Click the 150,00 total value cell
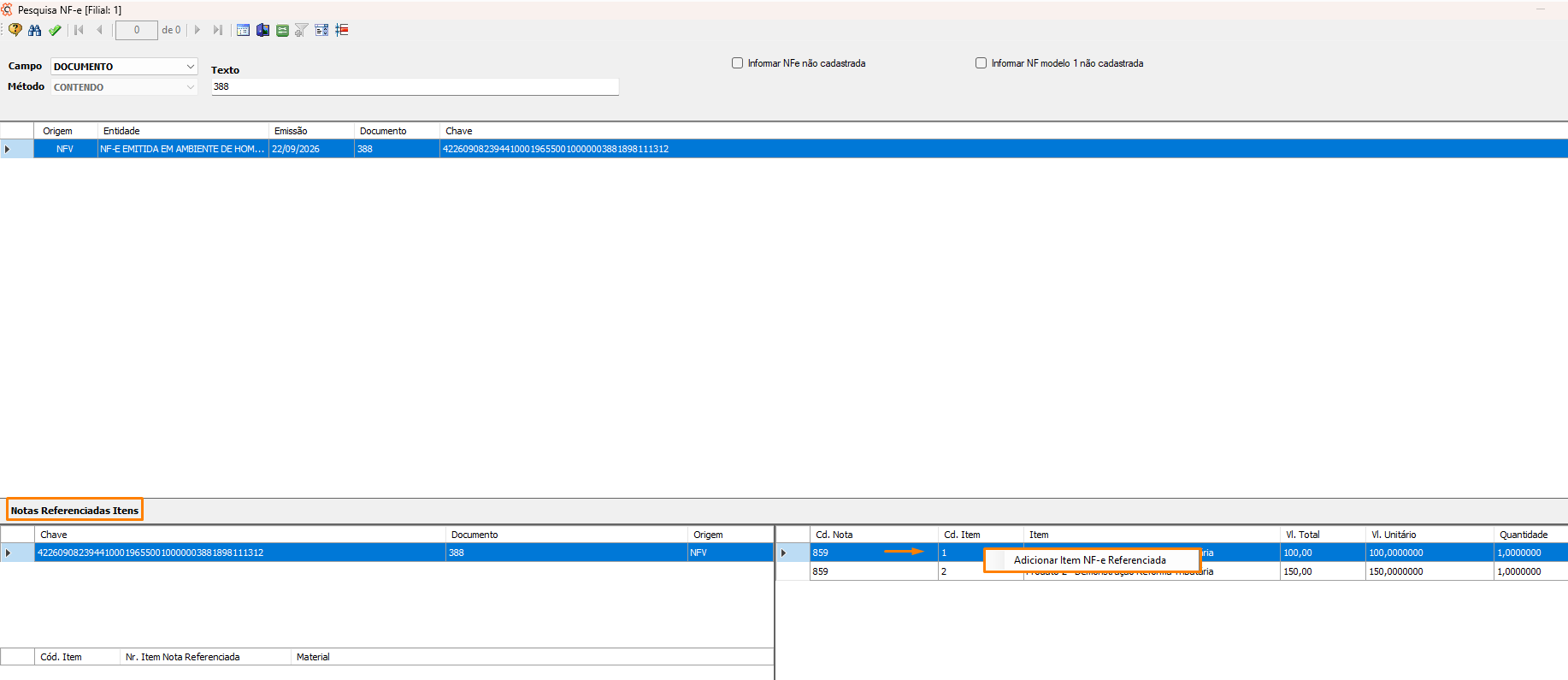 point(1323,571)
